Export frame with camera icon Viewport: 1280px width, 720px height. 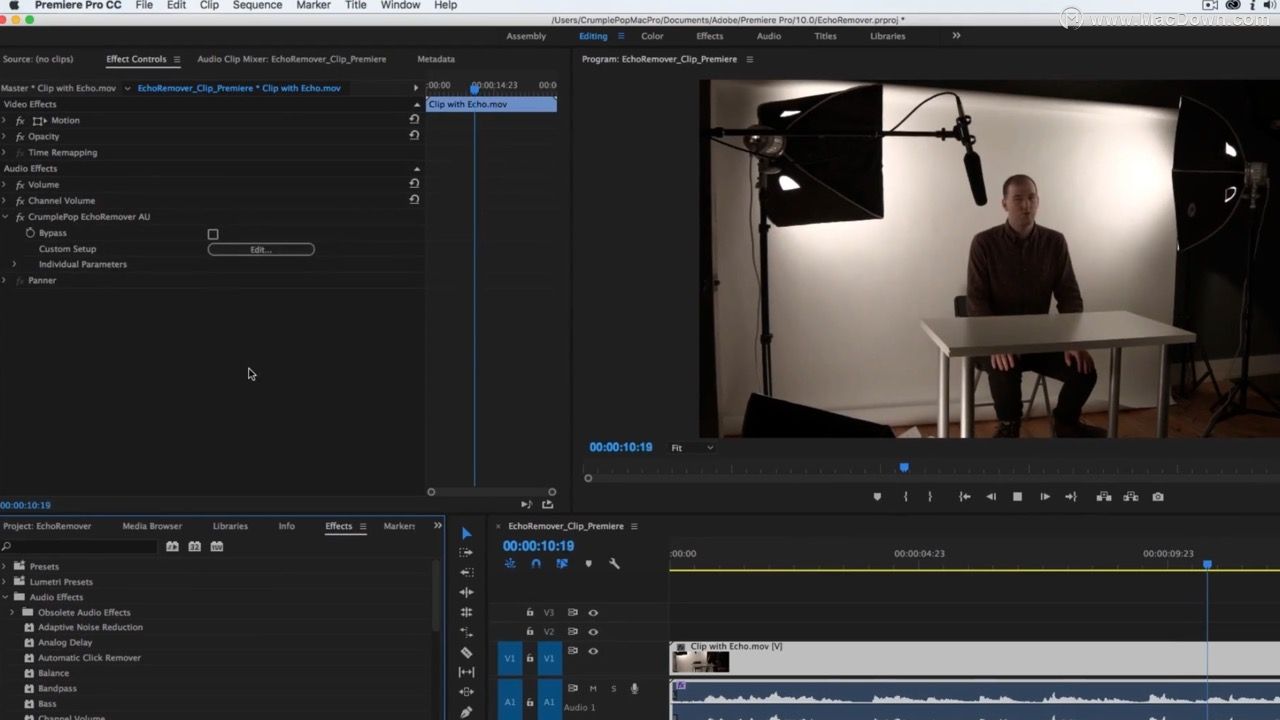click(x=1158, y=497)
